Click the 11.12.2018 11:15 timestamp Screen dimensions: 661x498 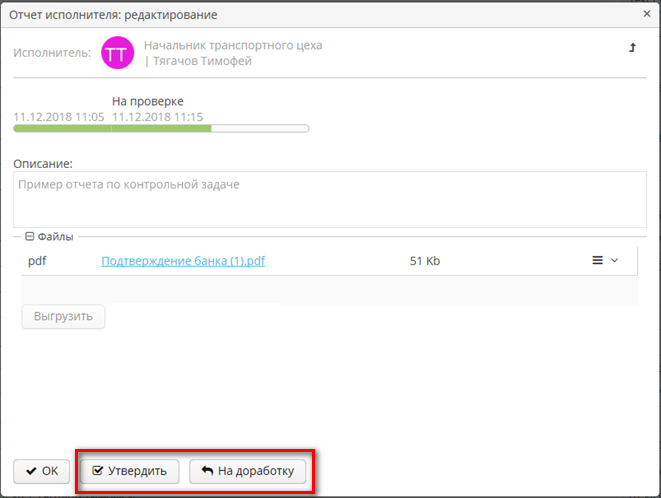pos(158,117)
